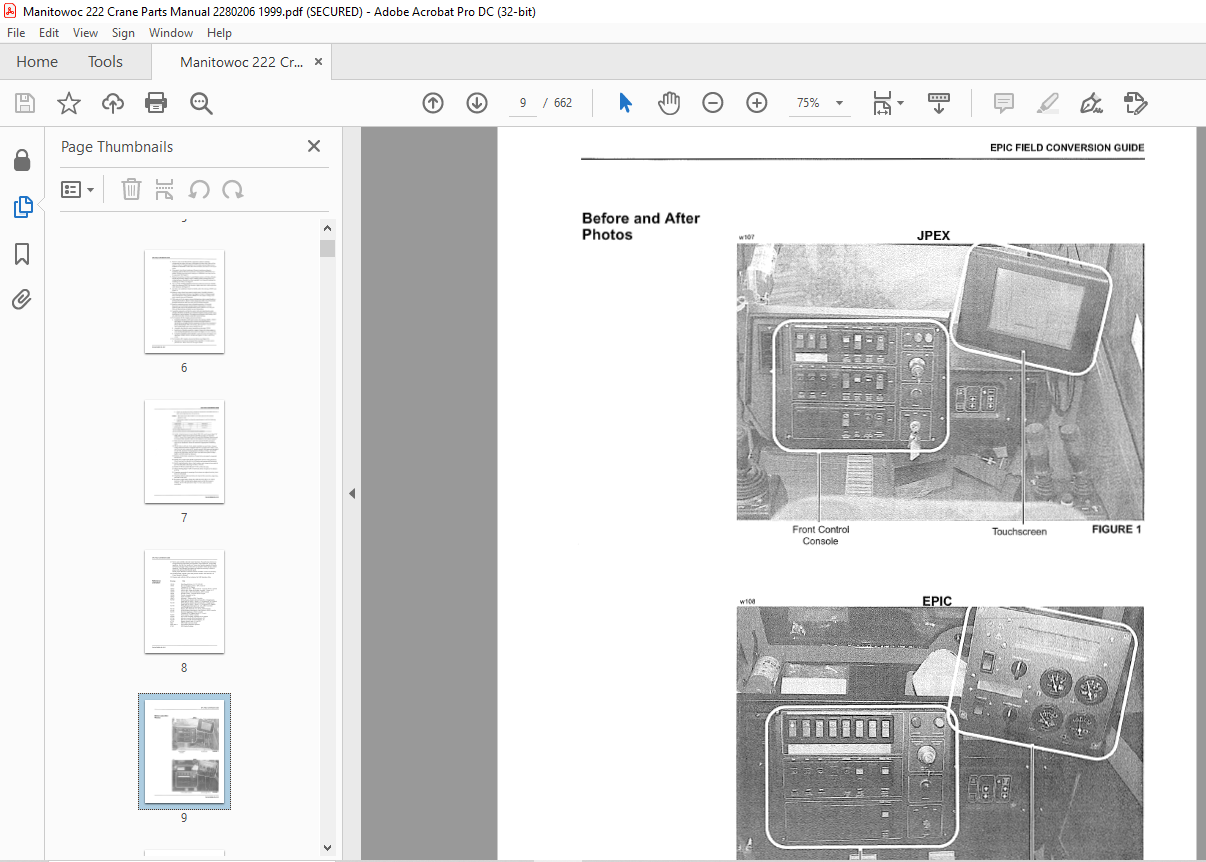Open the Sign document pen tool
Image resolution: width=1206 pixels, height=862 pixels.
[x=1091, y=103]
